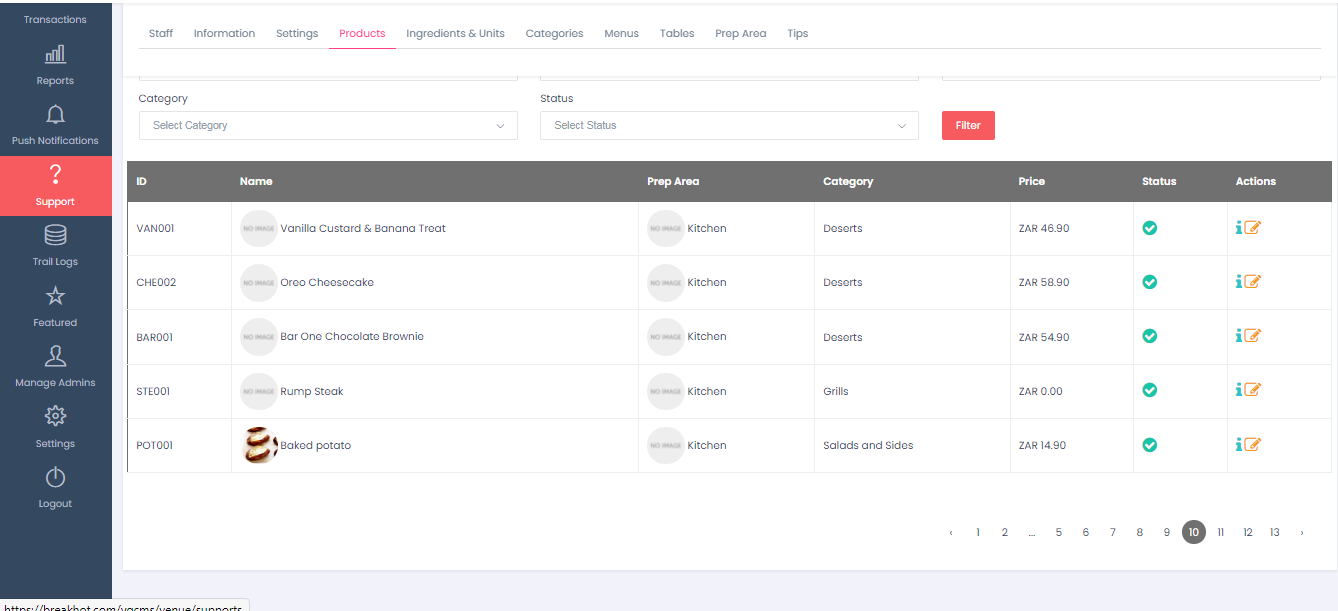The width and height of the screenshot is (1338, 611).
Task: Open Manage Admins user icon
Action: tap(55, 357)
